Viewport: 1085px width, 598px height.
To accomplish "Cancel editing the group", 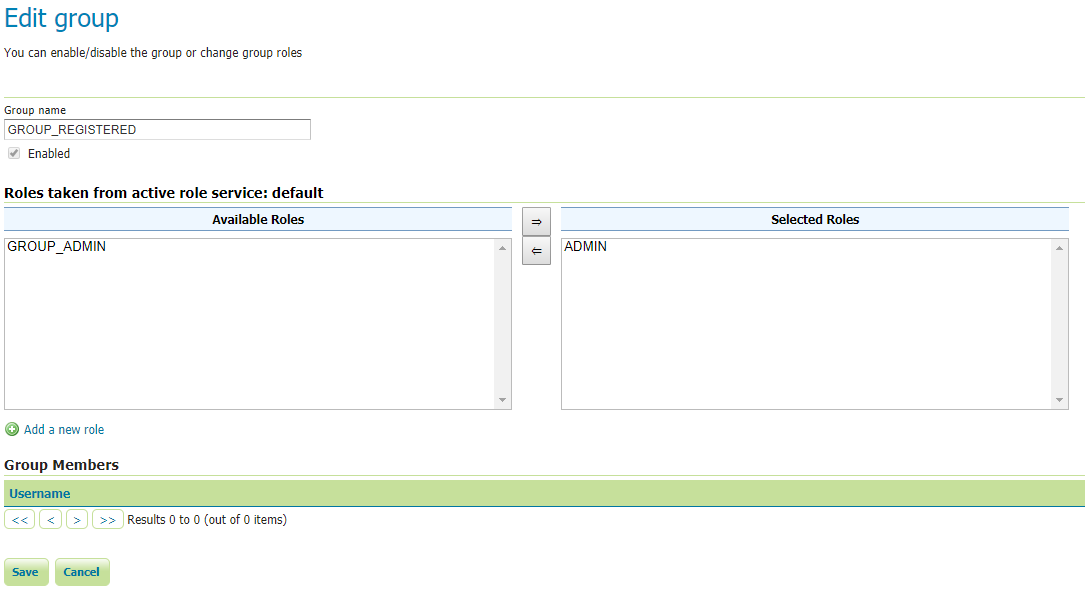I will pyautogui.click(x=82, y=572).
